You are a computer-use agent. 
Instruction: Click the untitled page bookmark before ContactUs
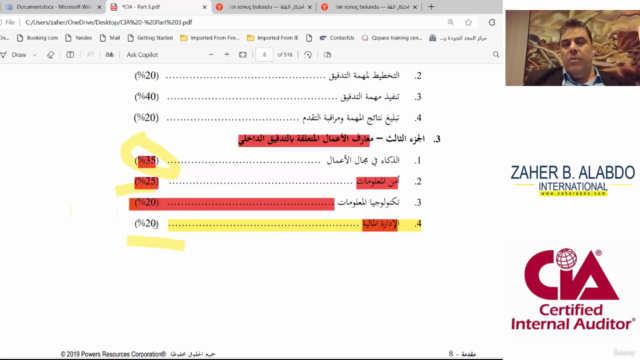(309, 38)
